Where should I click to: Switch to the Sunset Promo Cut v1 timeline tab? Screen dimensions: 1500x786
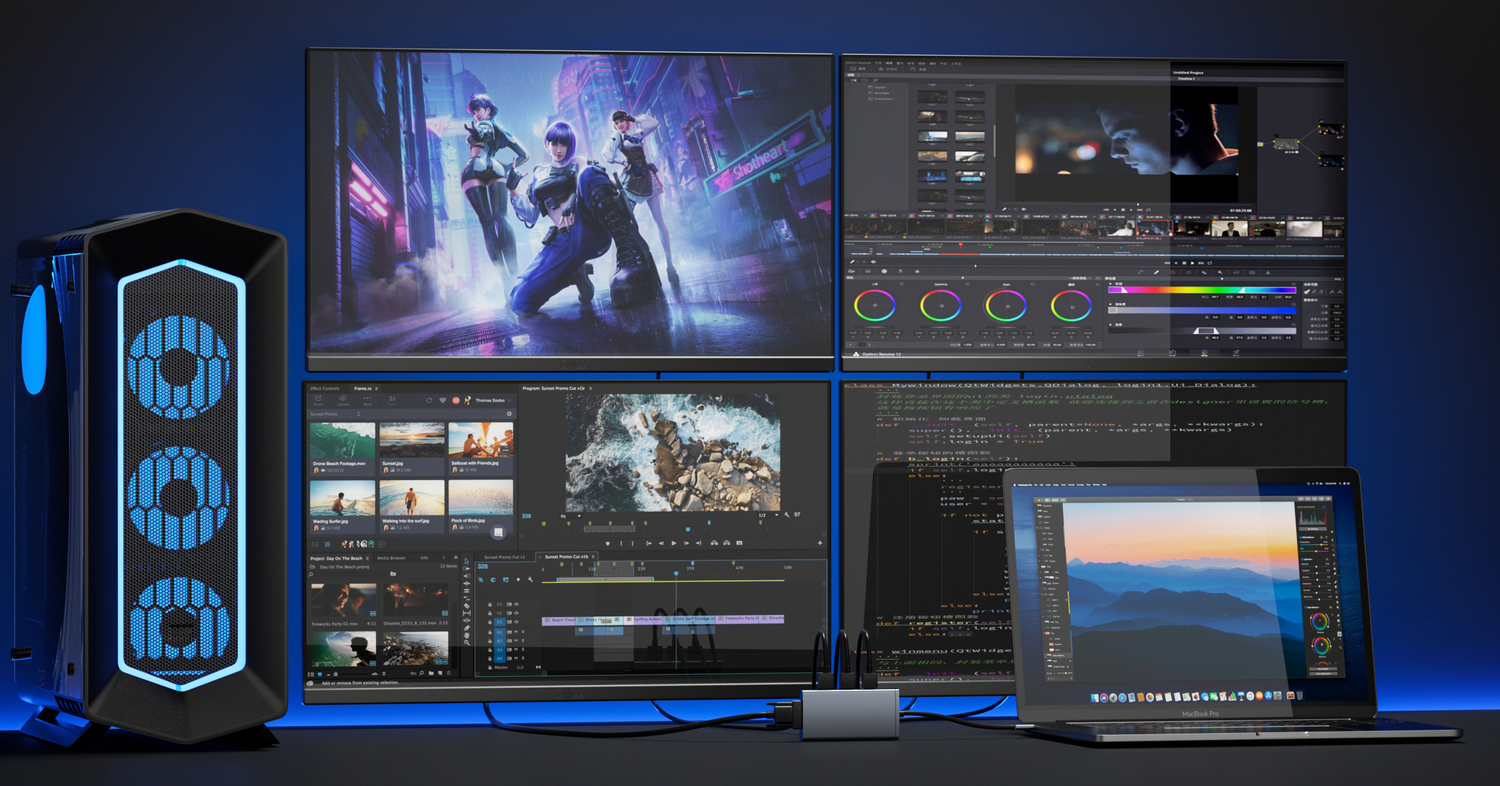pos(504,557)
